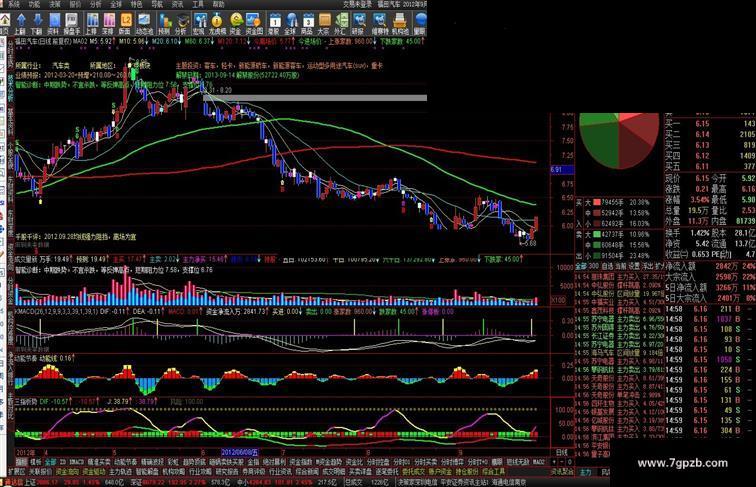Go to next stock with 下翻 icon

[38, 23]
